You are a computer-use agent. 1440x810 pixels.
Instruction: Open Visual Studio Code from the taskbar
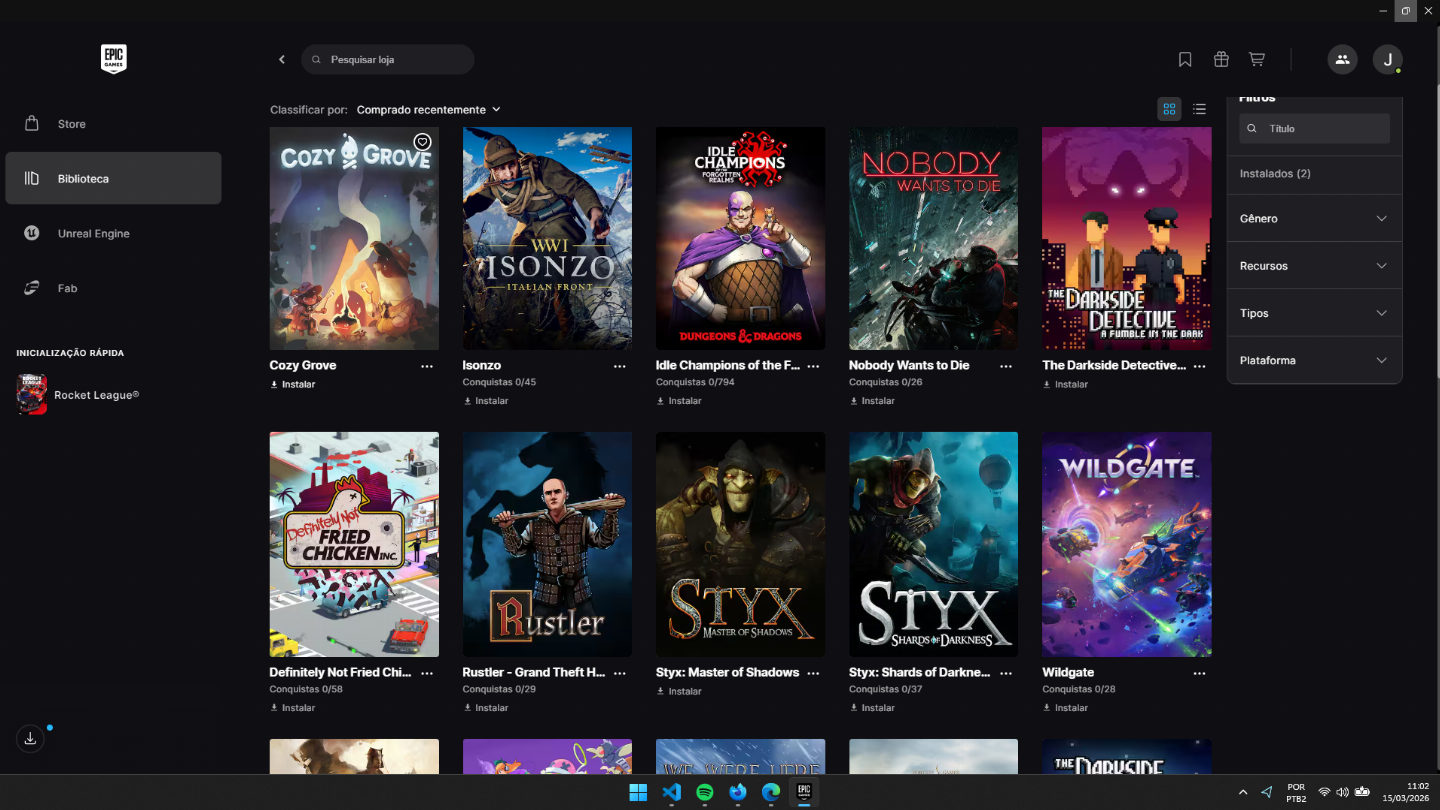point(671,792)
